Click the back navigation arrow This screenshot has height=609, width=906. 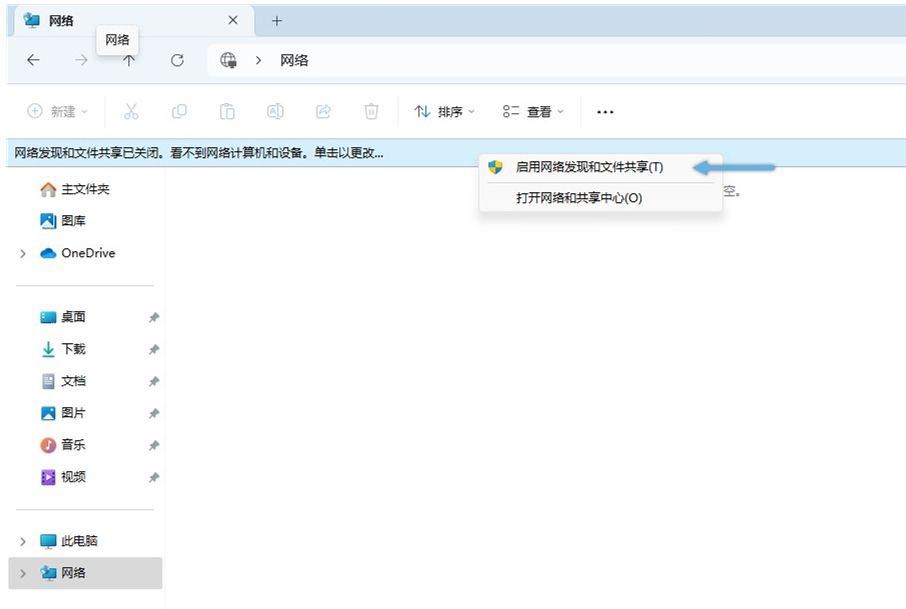tap(33, 60)
